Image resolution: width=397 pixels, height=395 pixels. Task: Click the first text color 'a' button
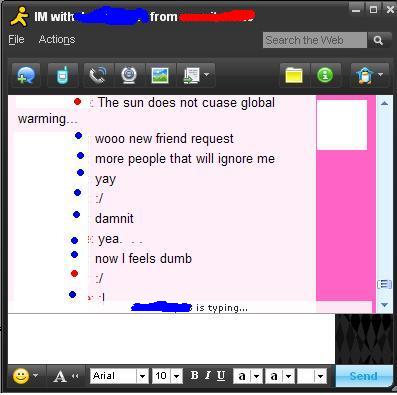tap(242, 376)
